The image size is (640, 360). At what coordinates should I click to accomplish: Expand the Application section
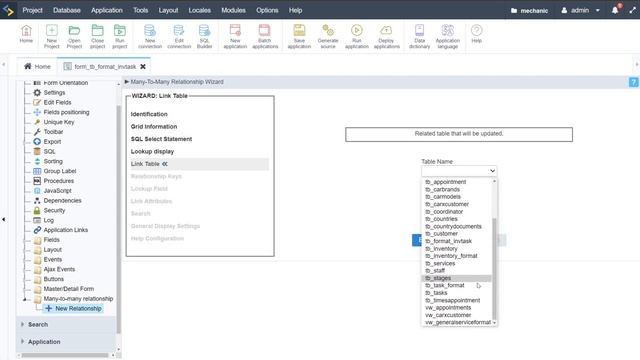click(x=44, y=342)
